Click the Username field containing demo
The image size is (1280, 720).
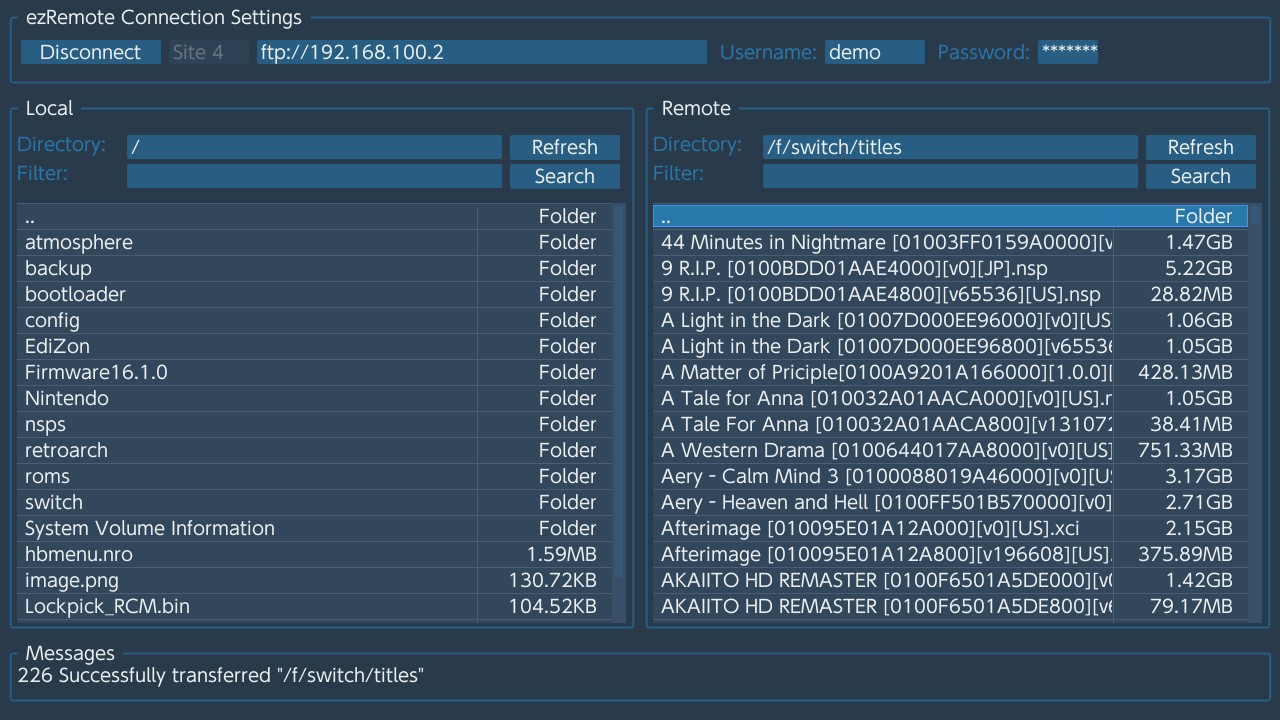pyautogui.click(x=874, y=53)
